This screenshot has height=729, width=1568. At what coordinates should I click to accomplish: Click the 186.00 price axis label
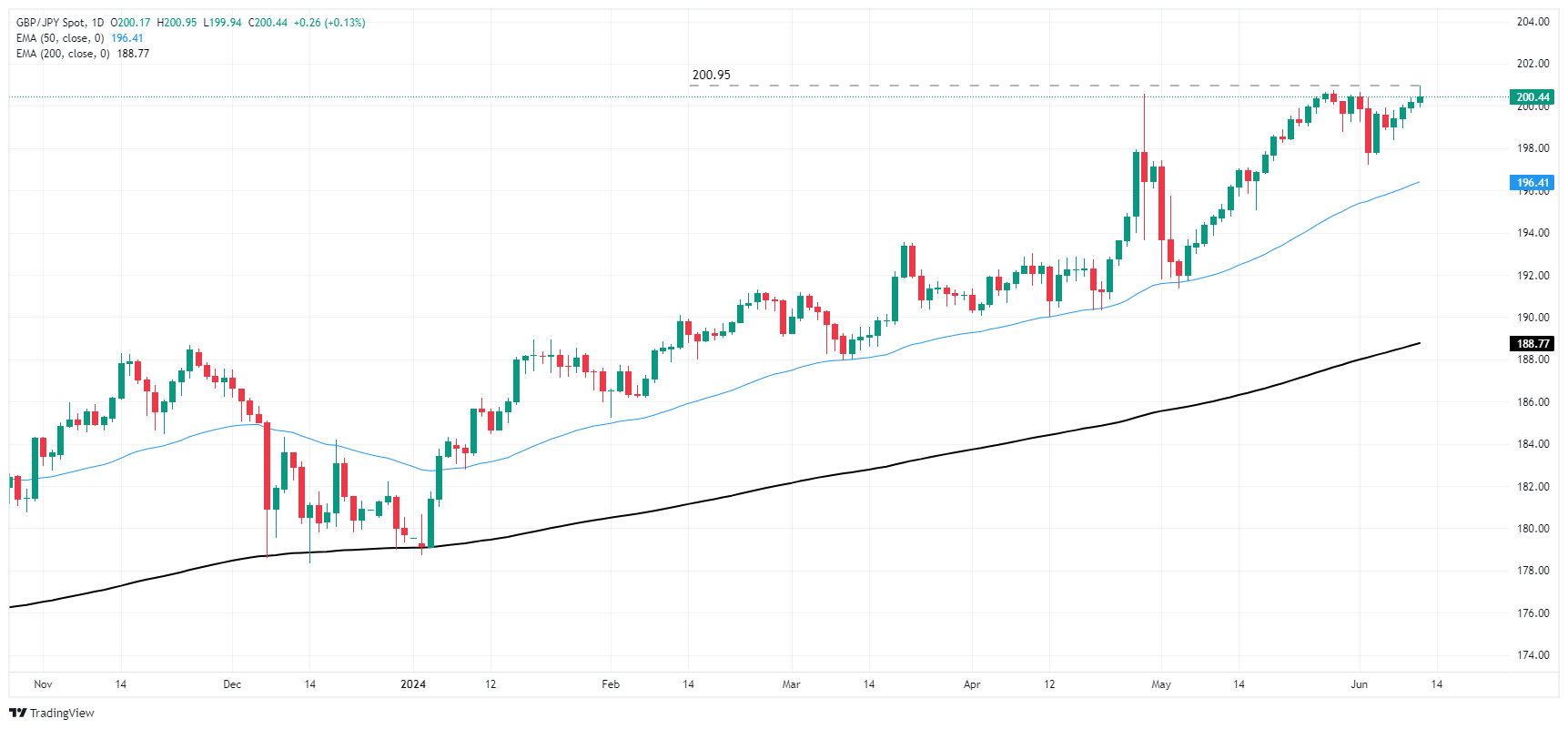pos(1533,402)
